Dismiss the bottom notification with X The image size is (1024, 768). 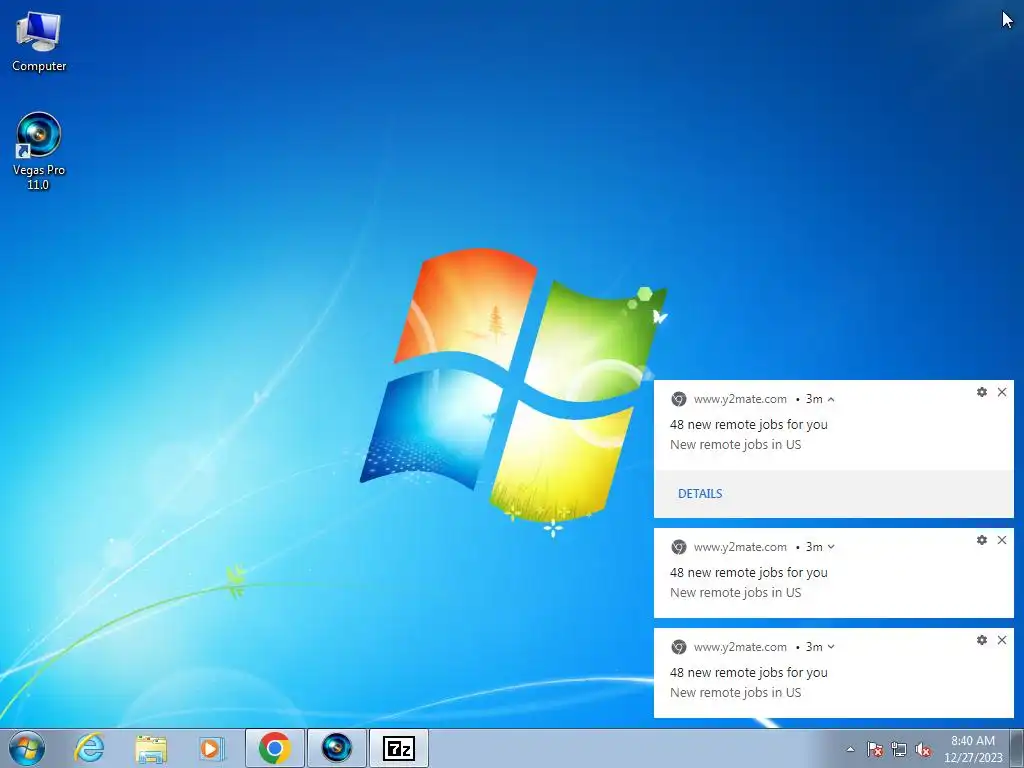click(x=1002, y=640)
